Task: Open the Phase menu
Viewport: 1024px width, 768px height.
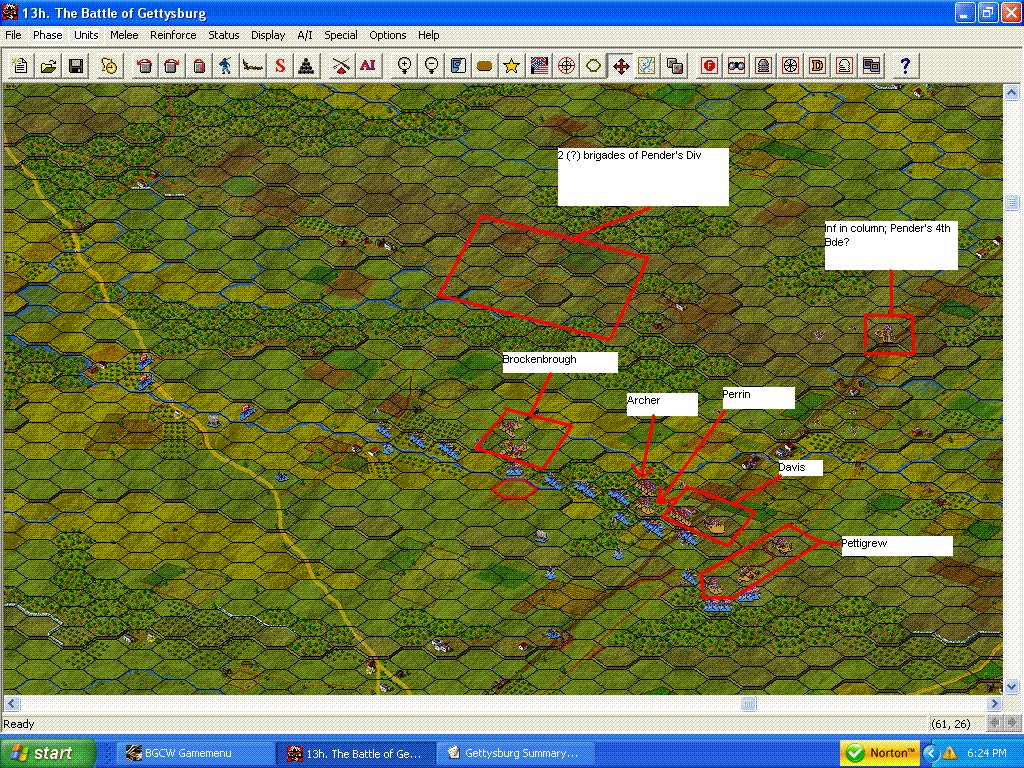Action: (x=48, y=35)
